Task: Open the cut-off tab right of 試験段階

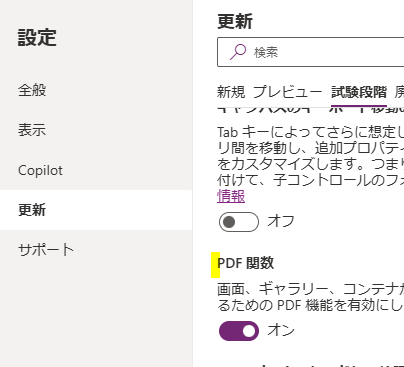Action: coord(399,92)
